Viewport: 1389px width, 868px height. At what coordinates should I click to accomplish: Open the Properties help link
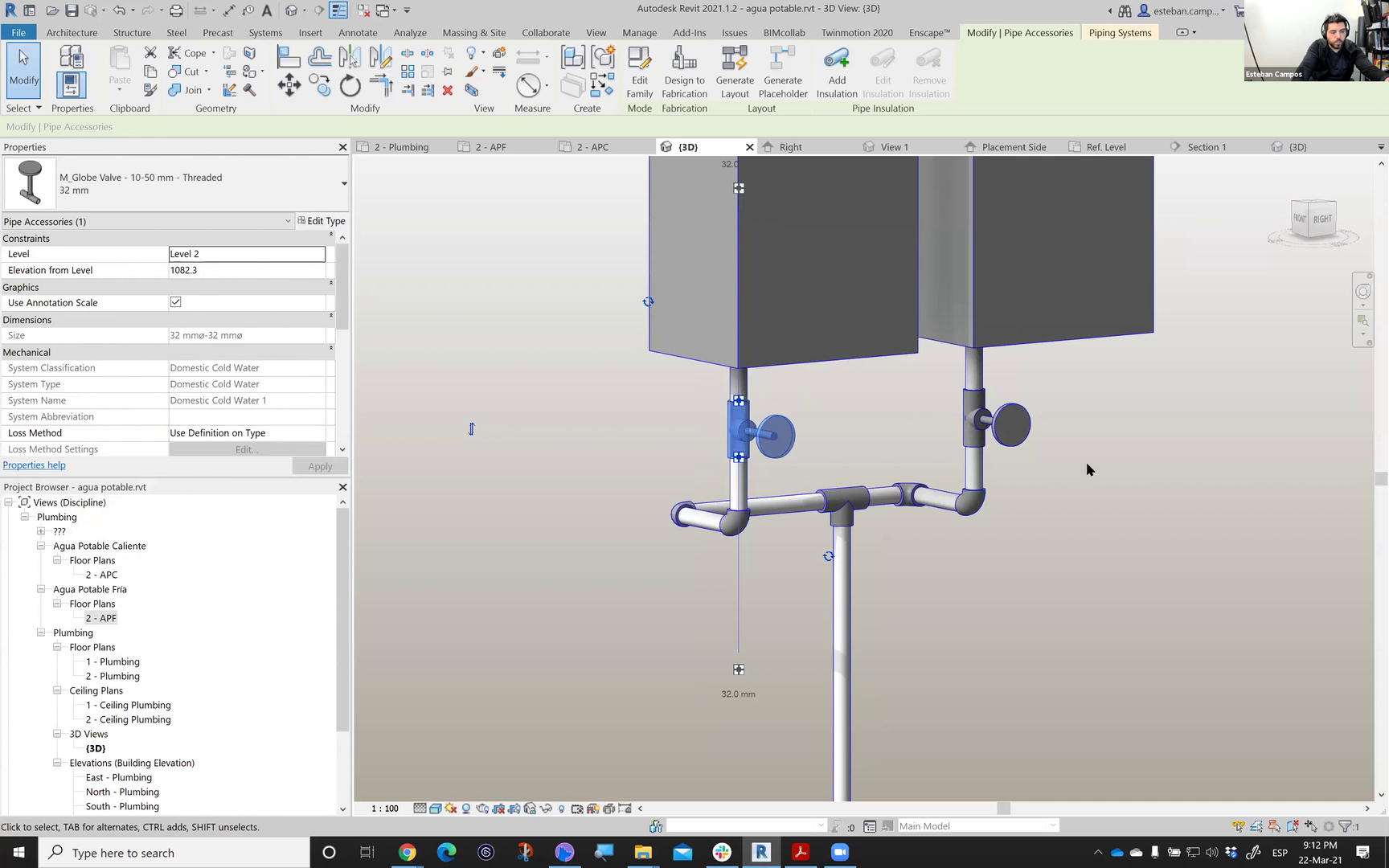point(35,465)
